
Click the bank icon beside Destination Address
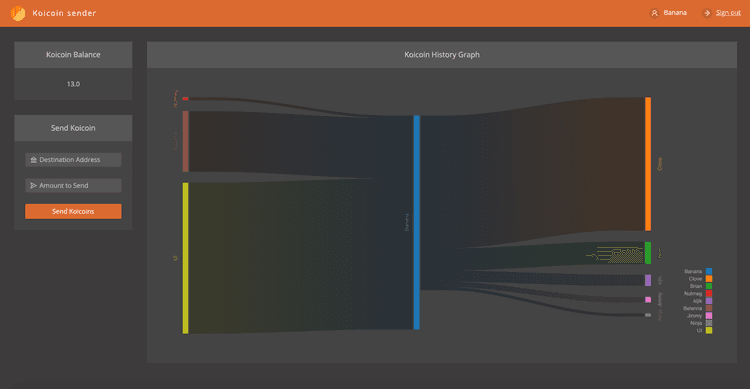tap(33, 160)
